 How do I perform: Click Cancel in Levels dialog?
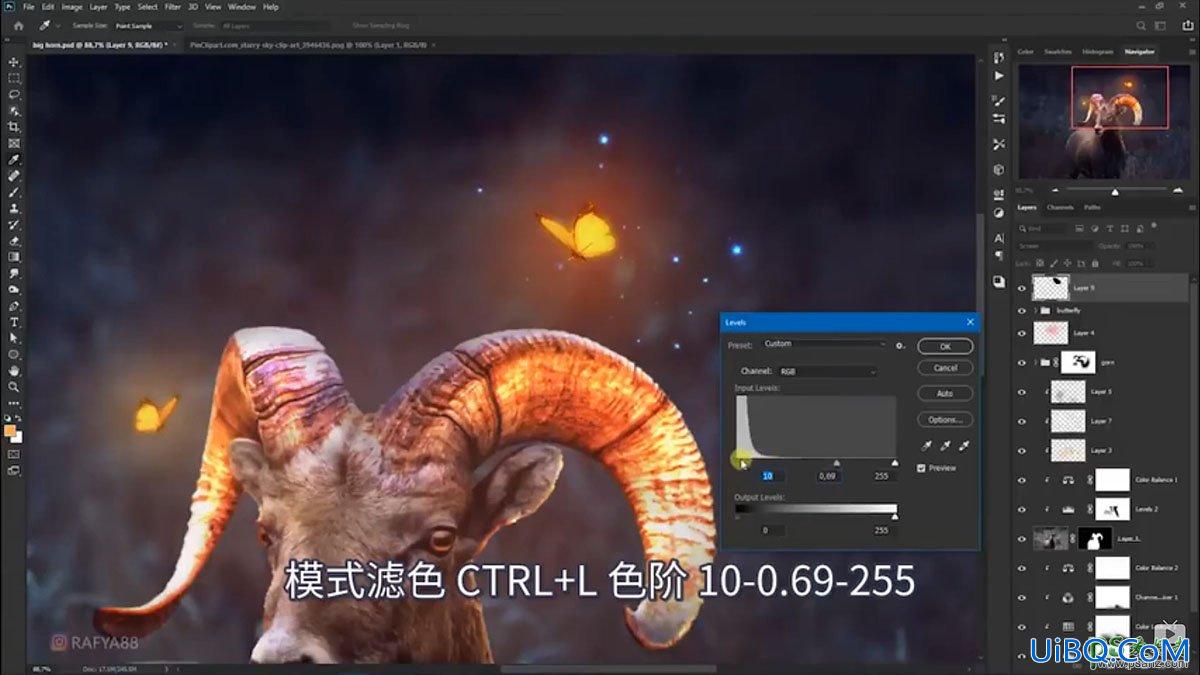945,368
